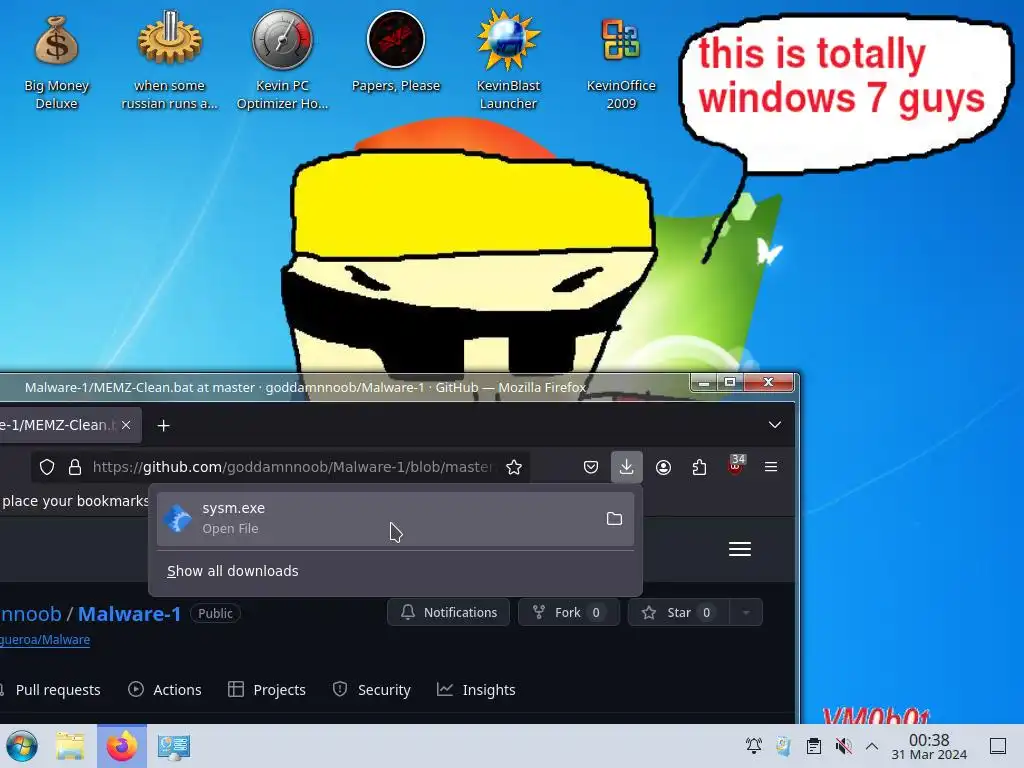The width and height of the screenshot is (1024, 768).
Task: Open a new Firefox tab
Action: pos(163,426)
